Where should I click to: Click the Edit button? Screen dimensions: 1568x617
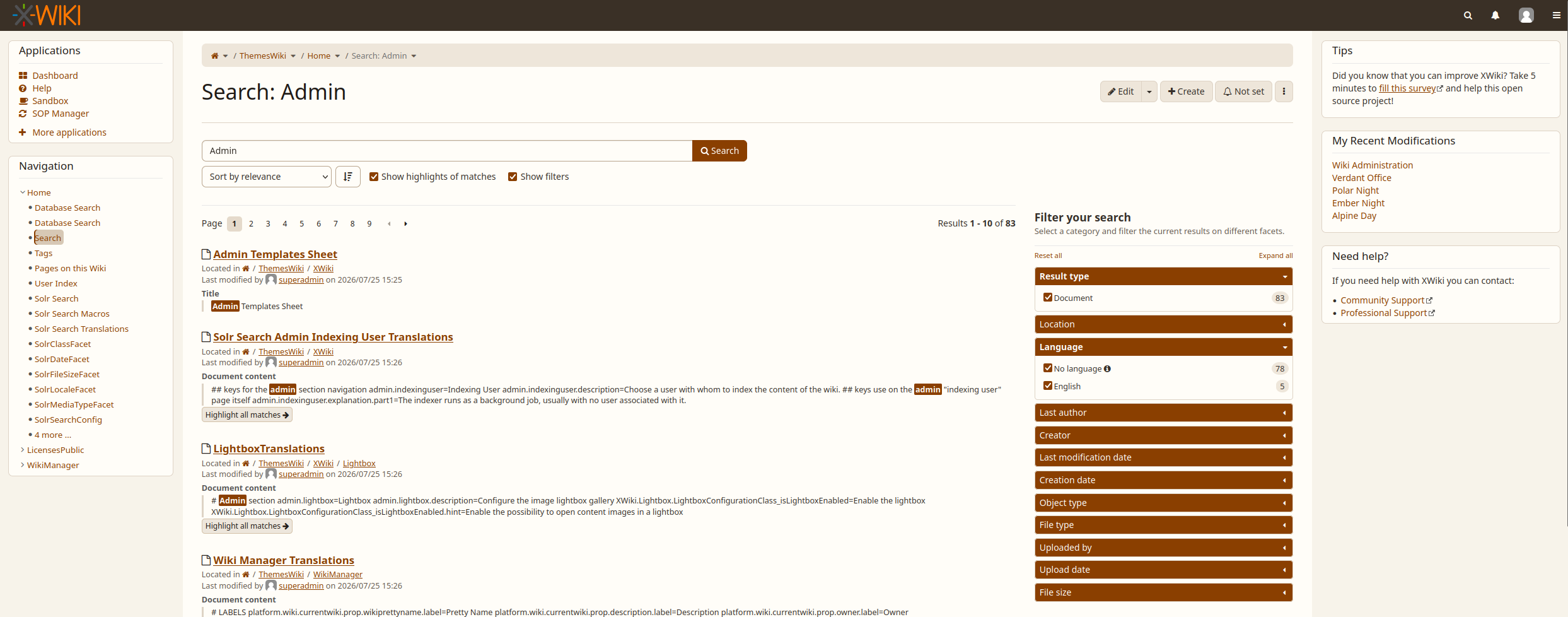(1121, 91)
